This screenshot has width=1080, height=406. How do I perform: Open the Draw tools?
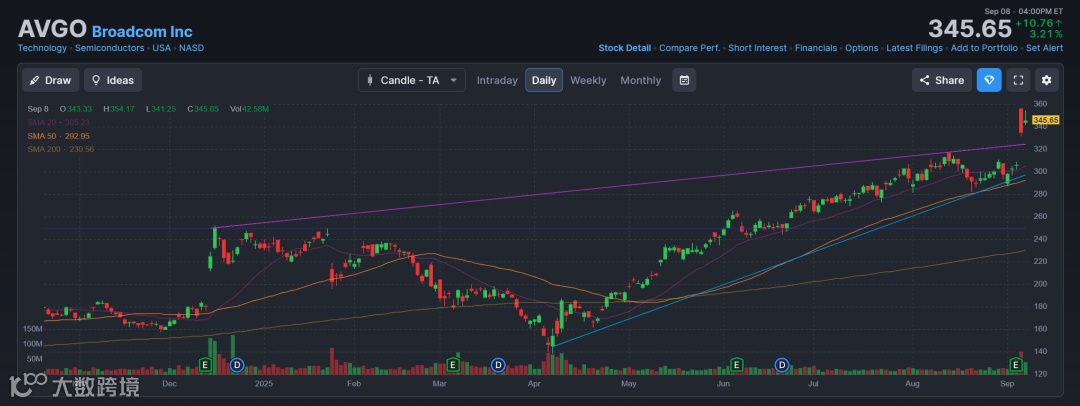click(50, 80)
